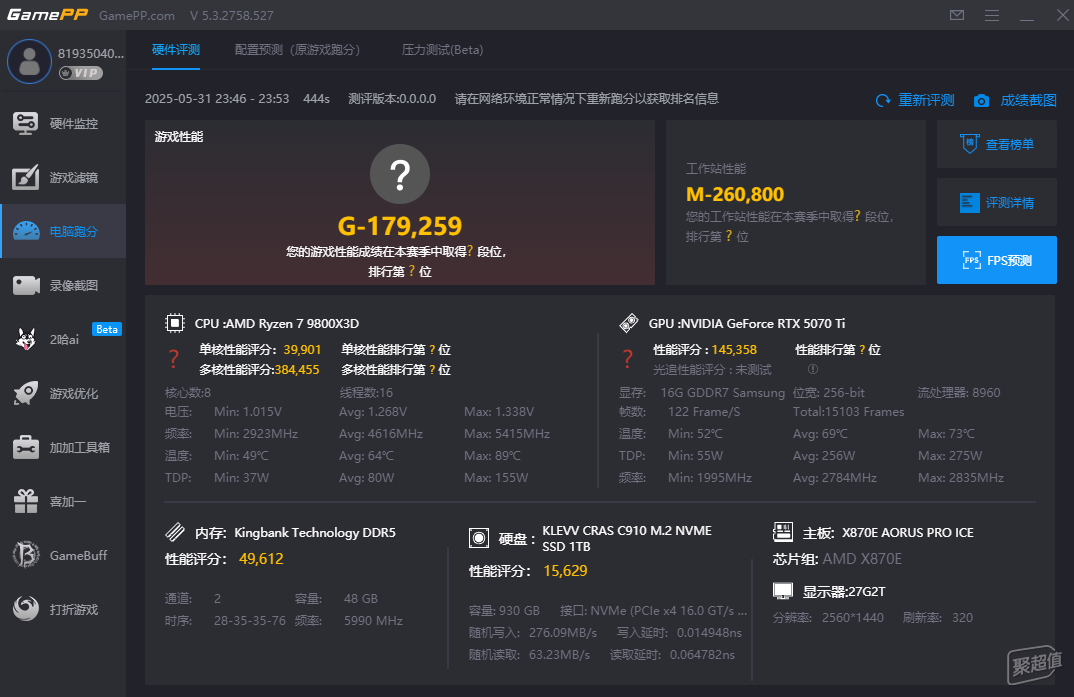Select 硬件监控 in the sidebar
Screen dimensions: 1074x697
pyautogui.click(x=63, y=124)
